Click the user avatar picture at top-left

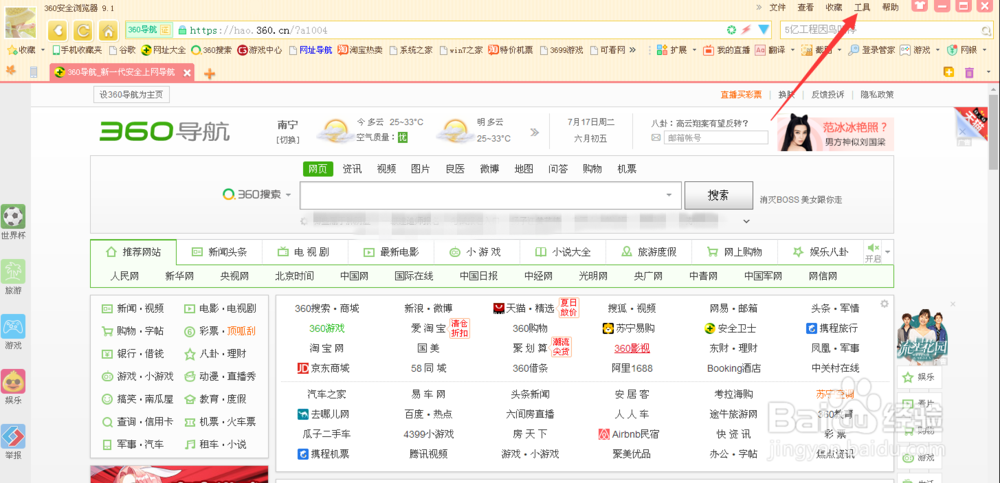point(20,22)
